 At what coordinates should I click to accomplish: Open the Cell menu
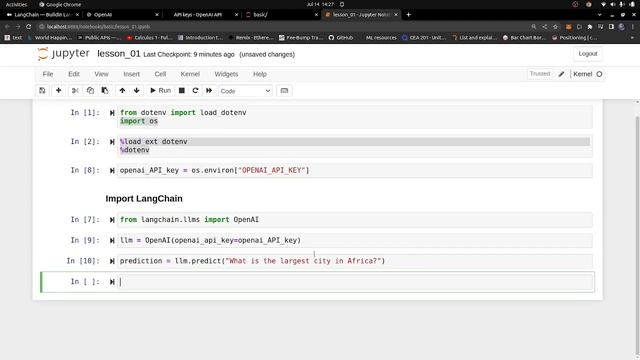point(160,74)
